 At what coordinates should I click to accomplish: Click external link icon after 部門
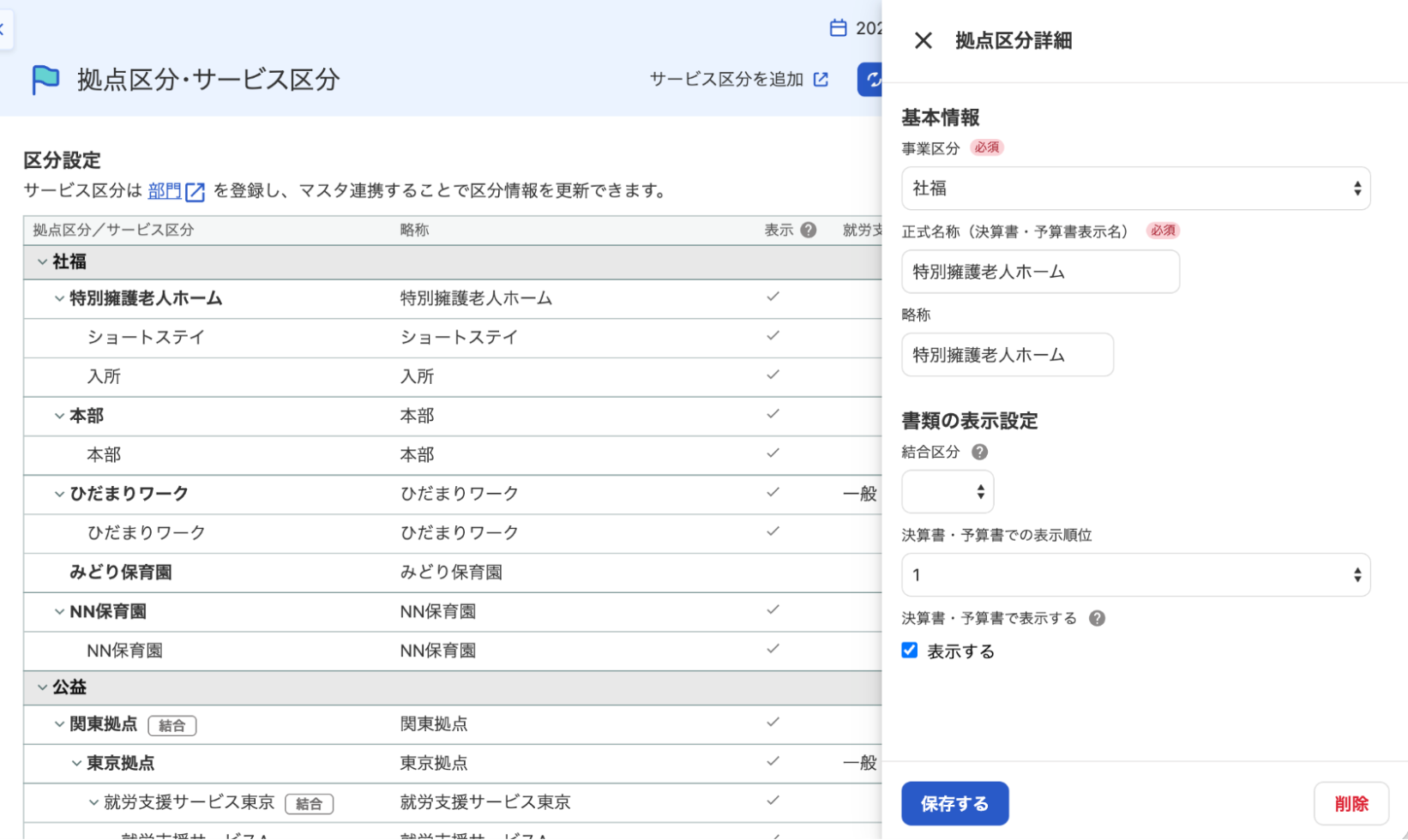(x=196, y=191)
